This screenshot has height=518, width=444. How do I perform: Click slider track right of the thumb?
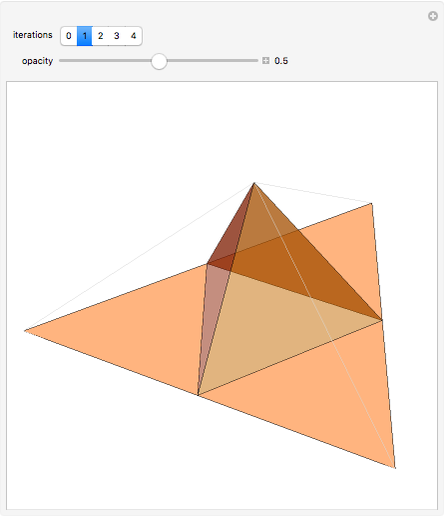(x=212, y=61)
